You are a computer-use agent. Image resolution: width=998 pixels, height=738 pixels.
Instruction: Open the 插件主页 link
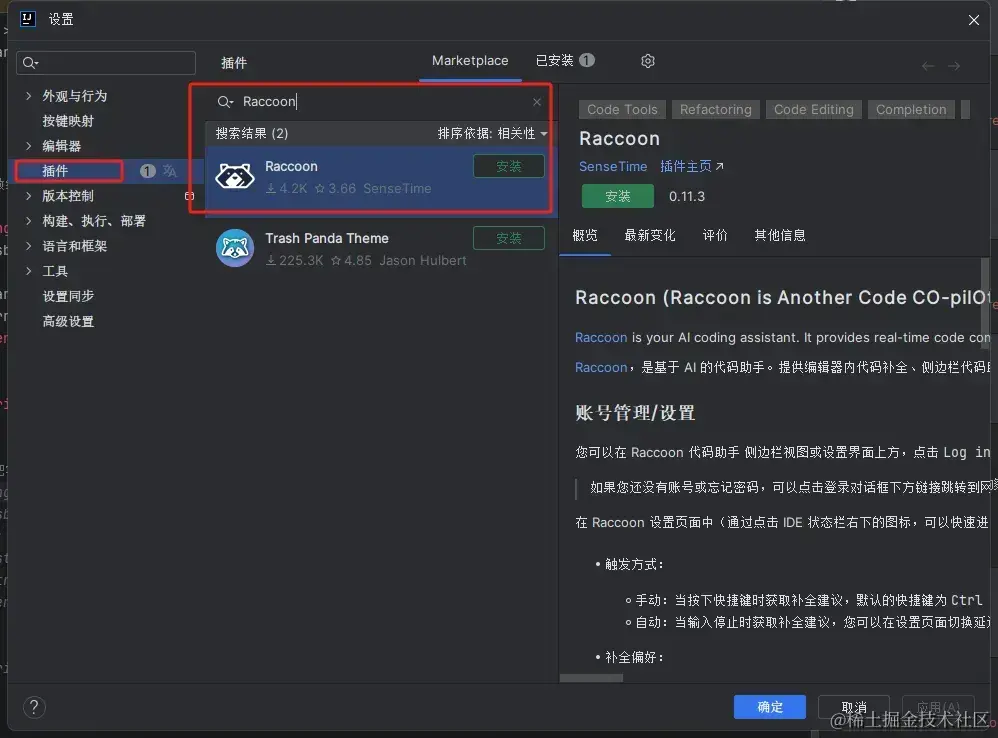coord(691,167)
